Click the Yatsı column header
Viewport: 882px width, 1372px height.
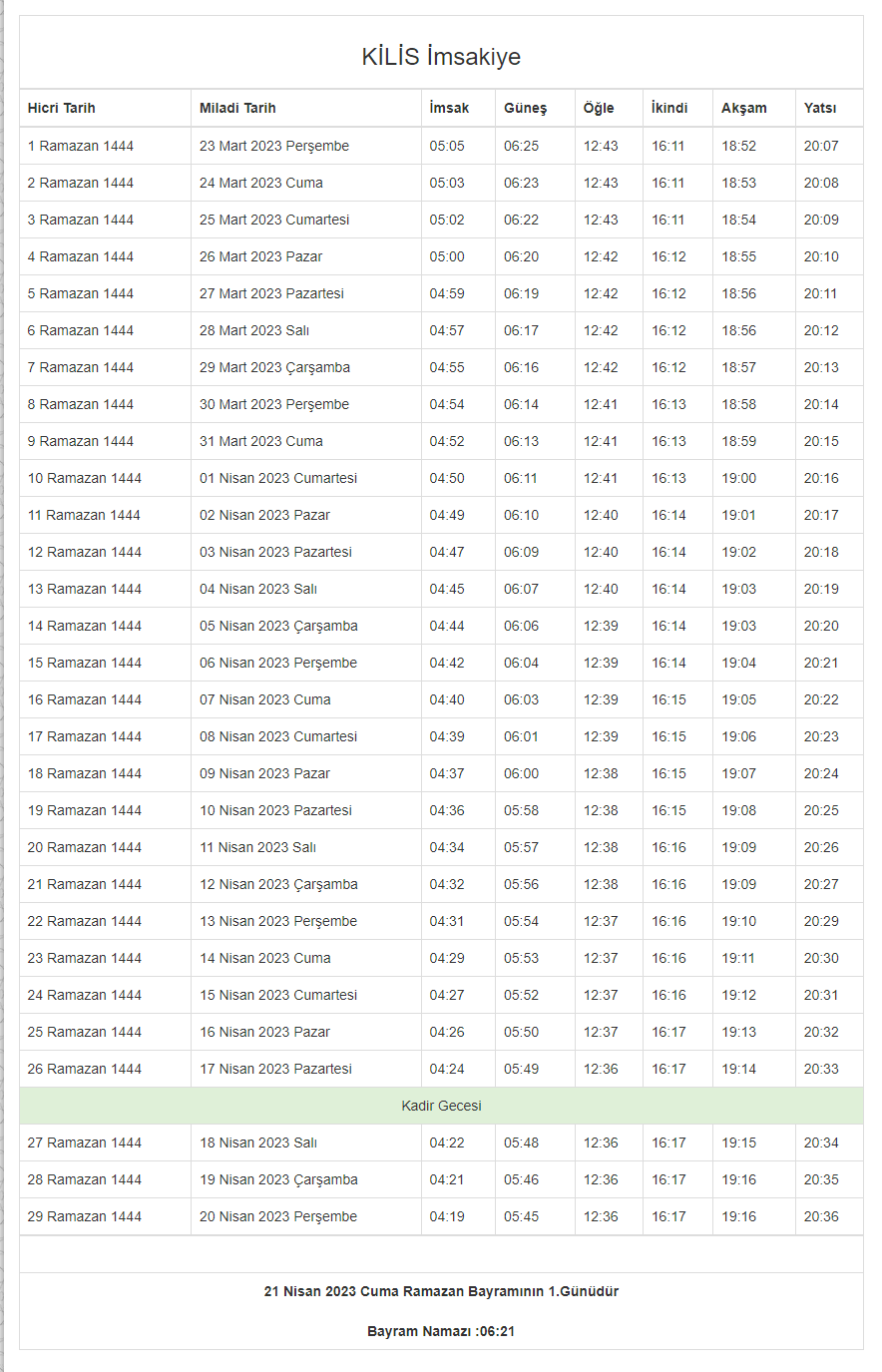(820, 108)
